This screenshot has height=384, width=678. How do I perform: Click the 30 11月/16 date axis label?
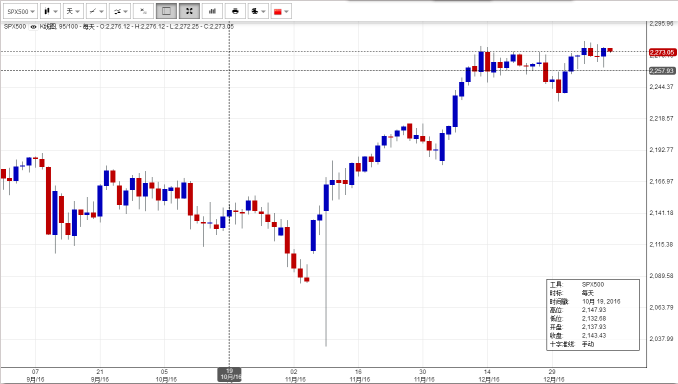click(x=423, y=375)
